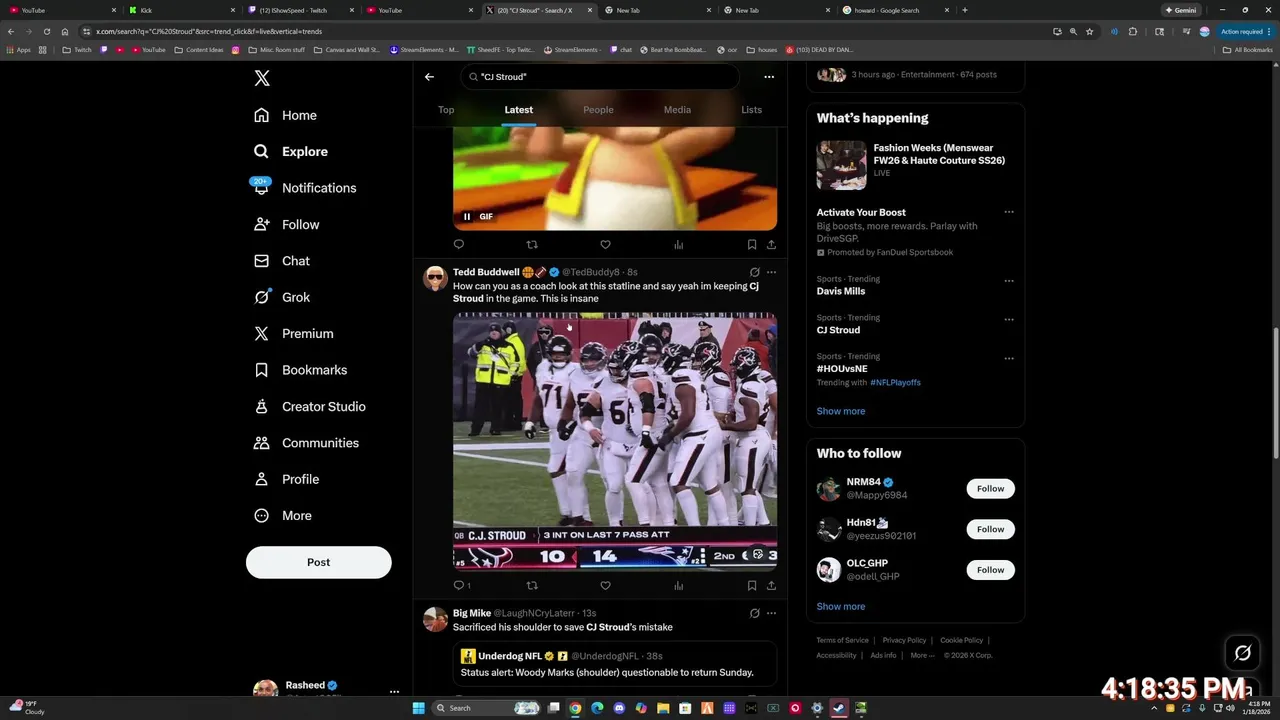Click floating Grok button bottom right

click(1243, 653)
